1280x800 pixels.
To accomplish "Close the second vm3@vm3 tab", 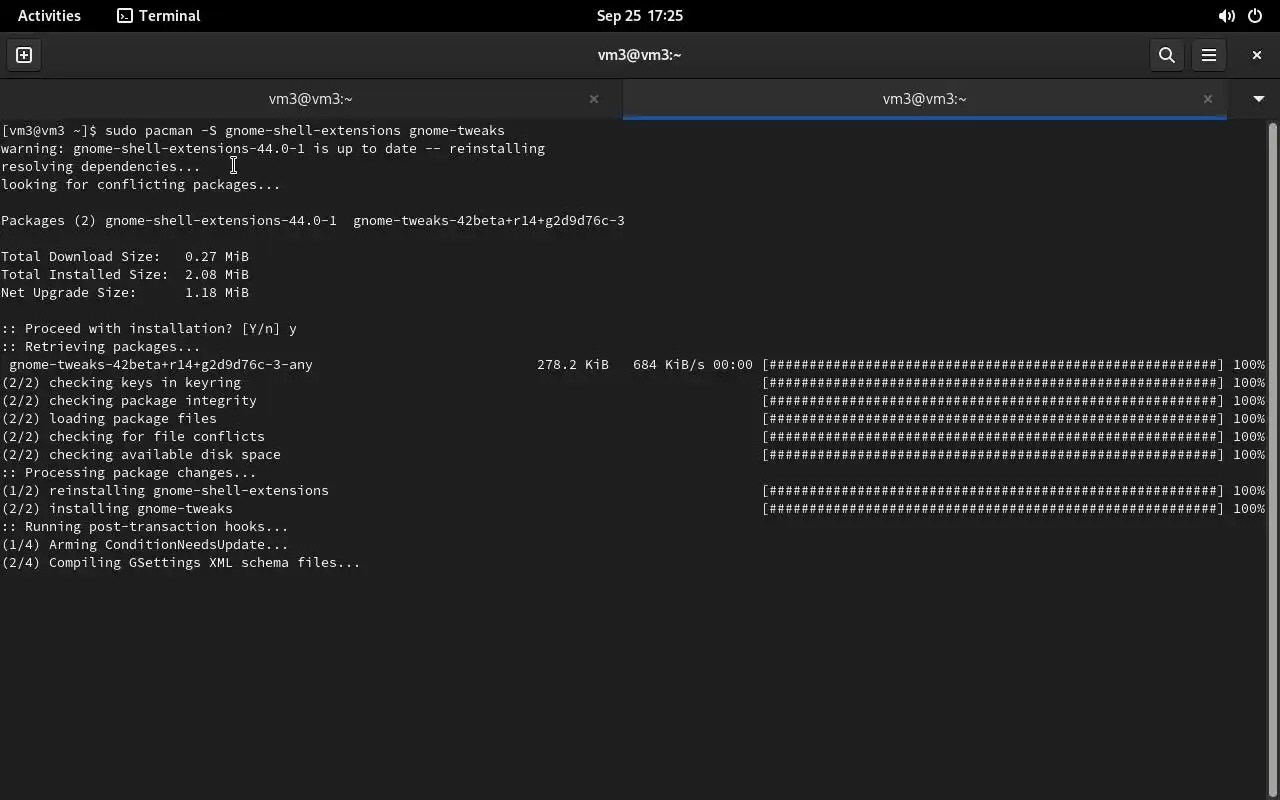I will click(x=1207, y=99).
